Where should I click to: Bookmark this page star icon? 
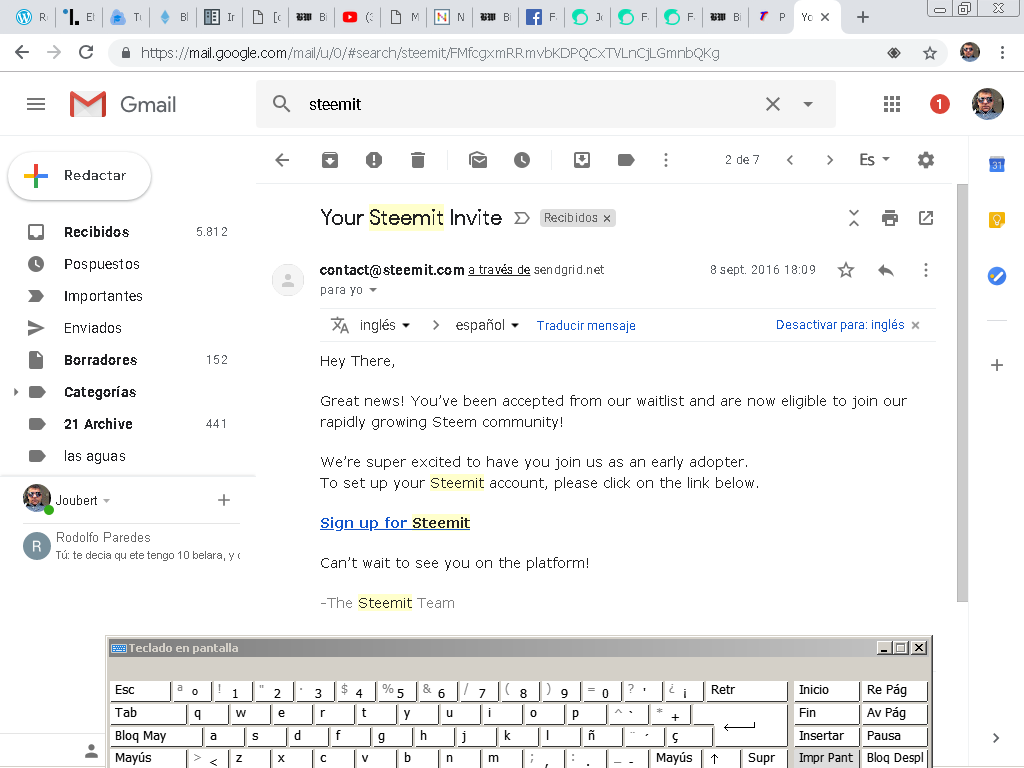tap(930, 53)
